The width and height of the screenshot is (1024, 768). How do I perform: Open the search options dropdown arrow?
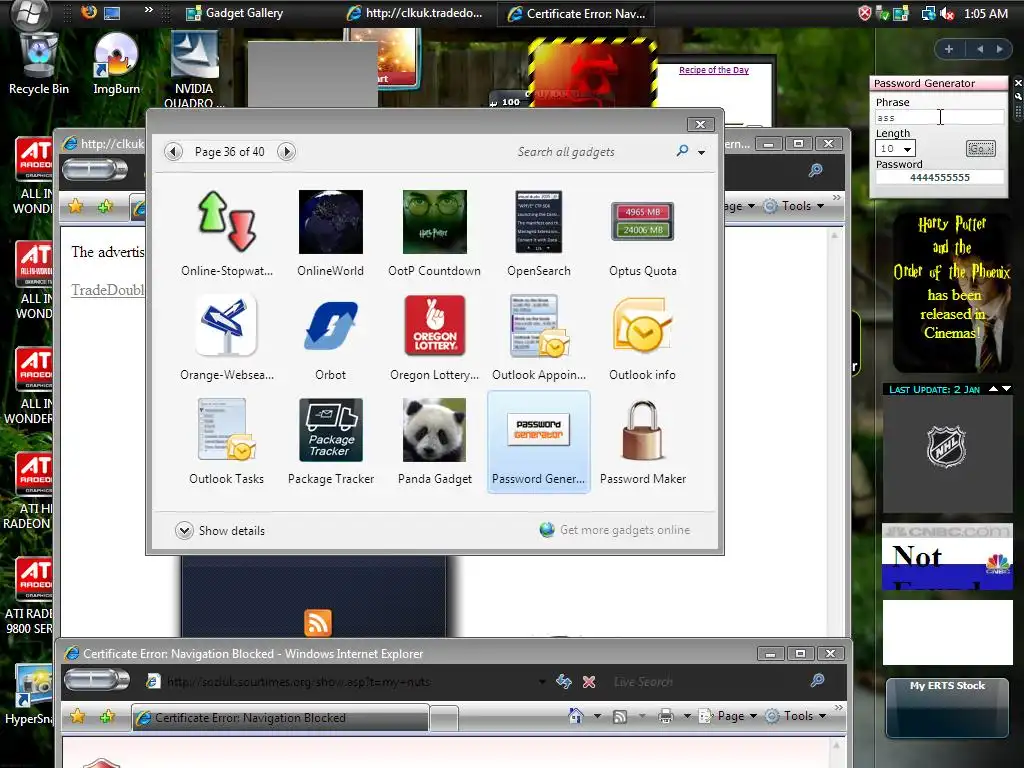[x=701, y=152]
